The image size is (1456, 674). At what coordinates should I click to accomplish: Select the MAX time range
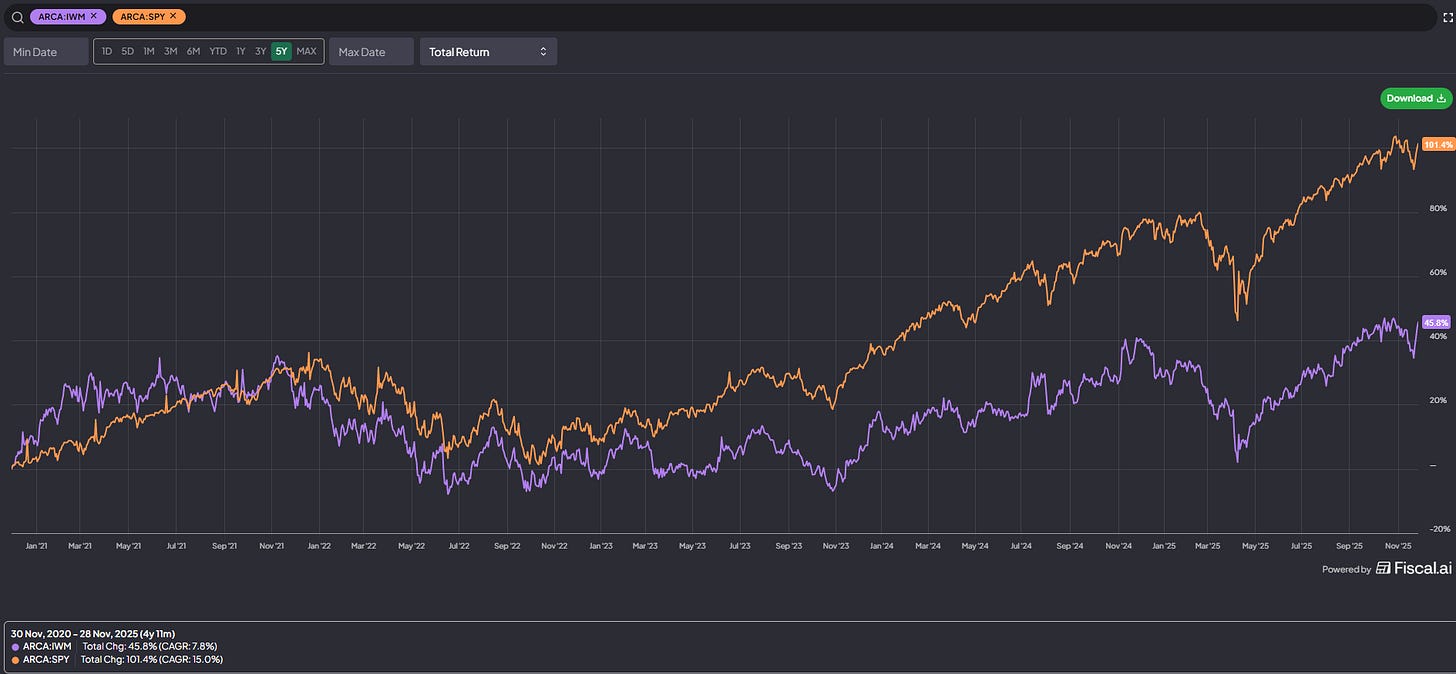tap(306, 51)
